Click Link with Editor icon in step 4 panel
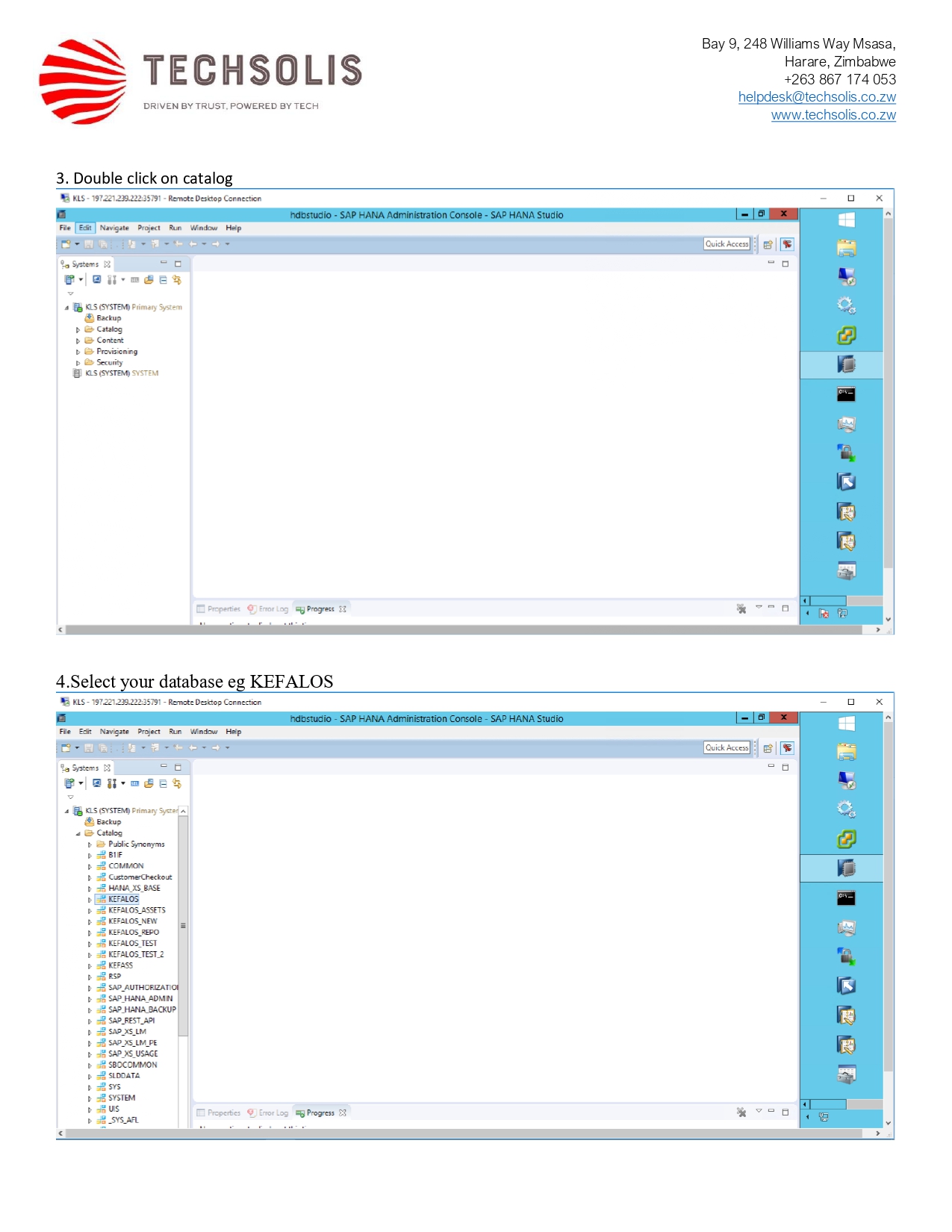952x1232 pixels. (x=177, y=784)
